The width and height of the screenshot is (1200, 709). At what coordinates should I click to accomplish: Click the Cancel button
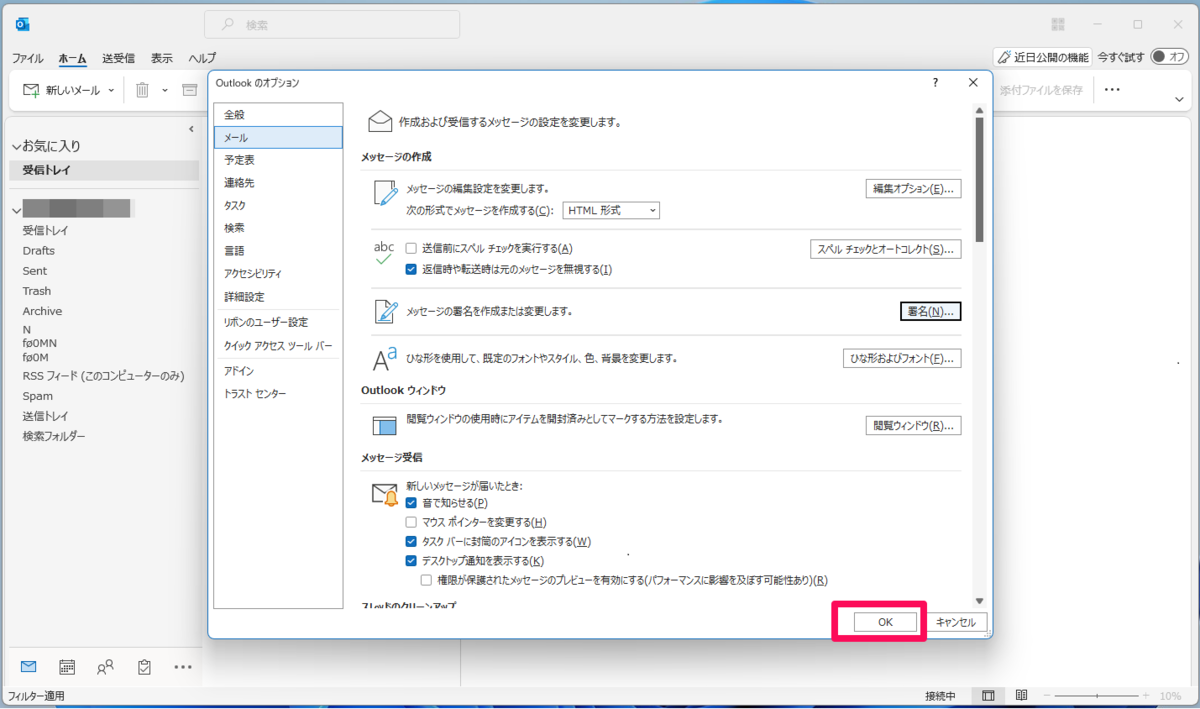coord(955,622)
